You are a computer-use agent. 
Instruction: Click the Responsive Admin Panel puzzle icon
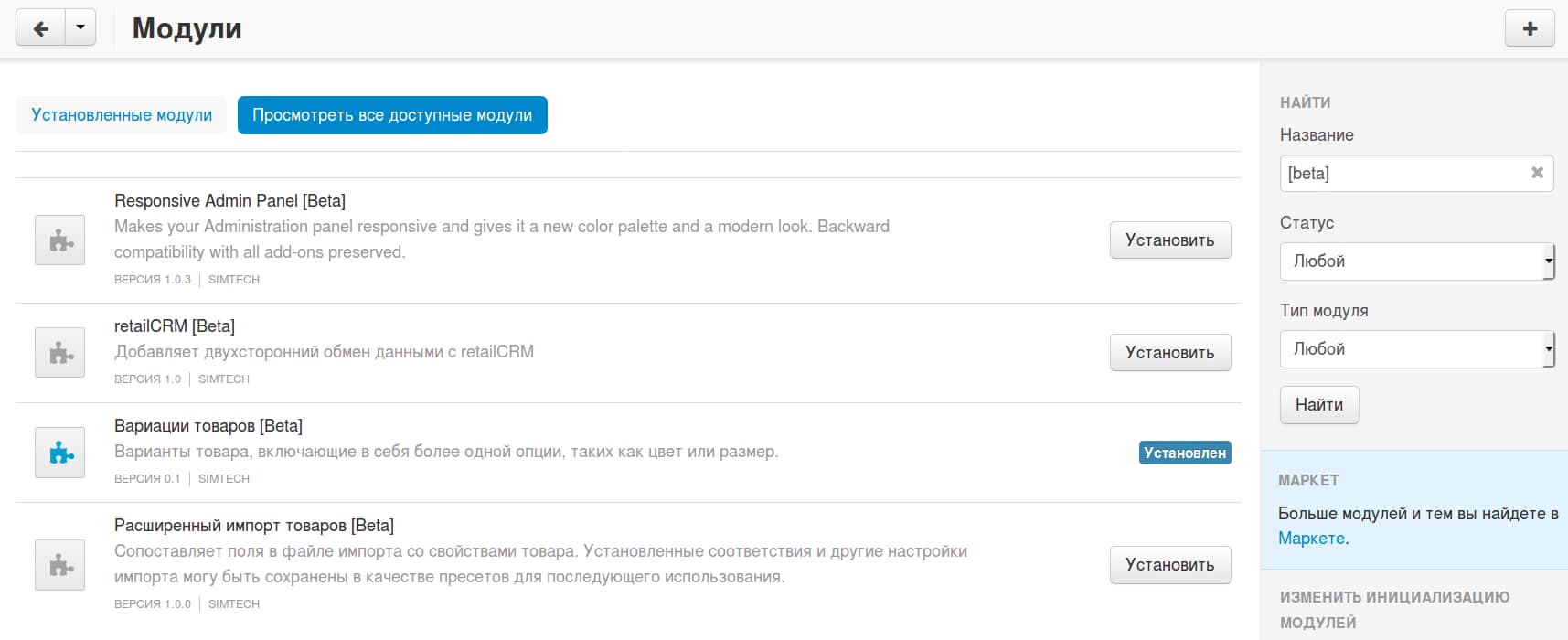tap(60, 240)
